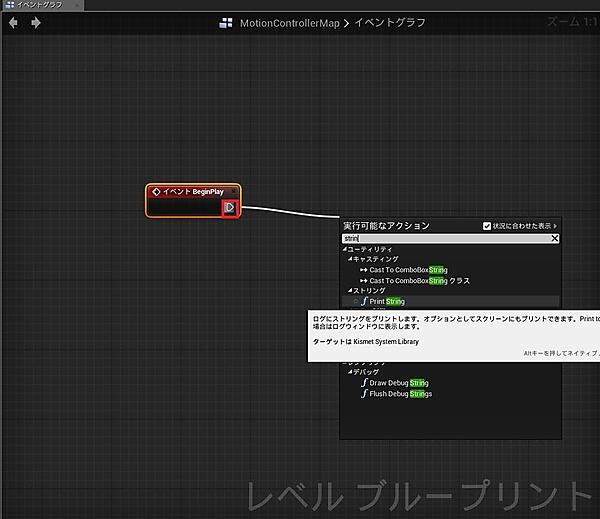
Task: Collapse the ストリング category
Action: coord(350,291)
